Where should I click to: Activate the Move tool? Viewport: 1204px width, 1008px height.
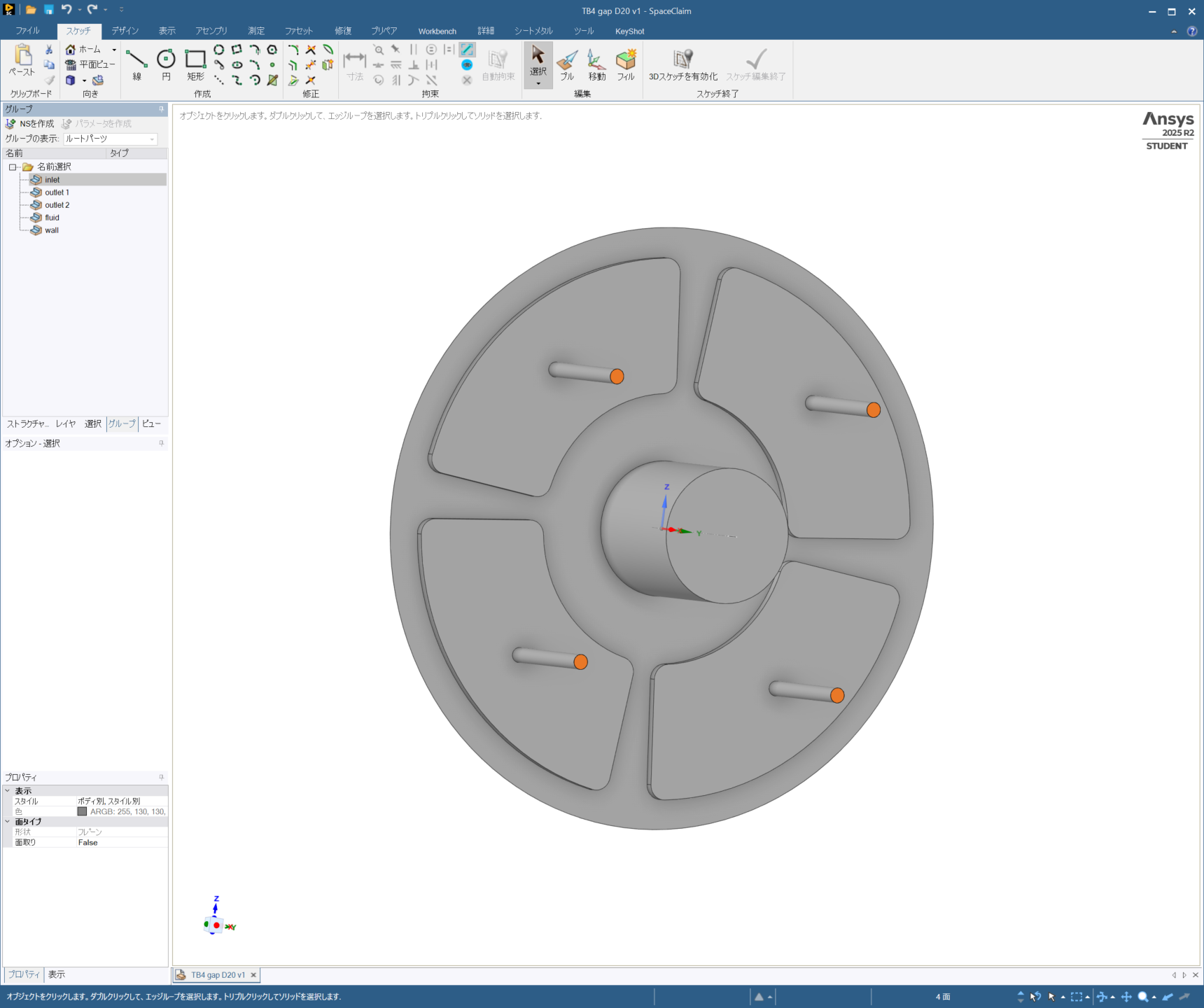click(x=596, y=64)
